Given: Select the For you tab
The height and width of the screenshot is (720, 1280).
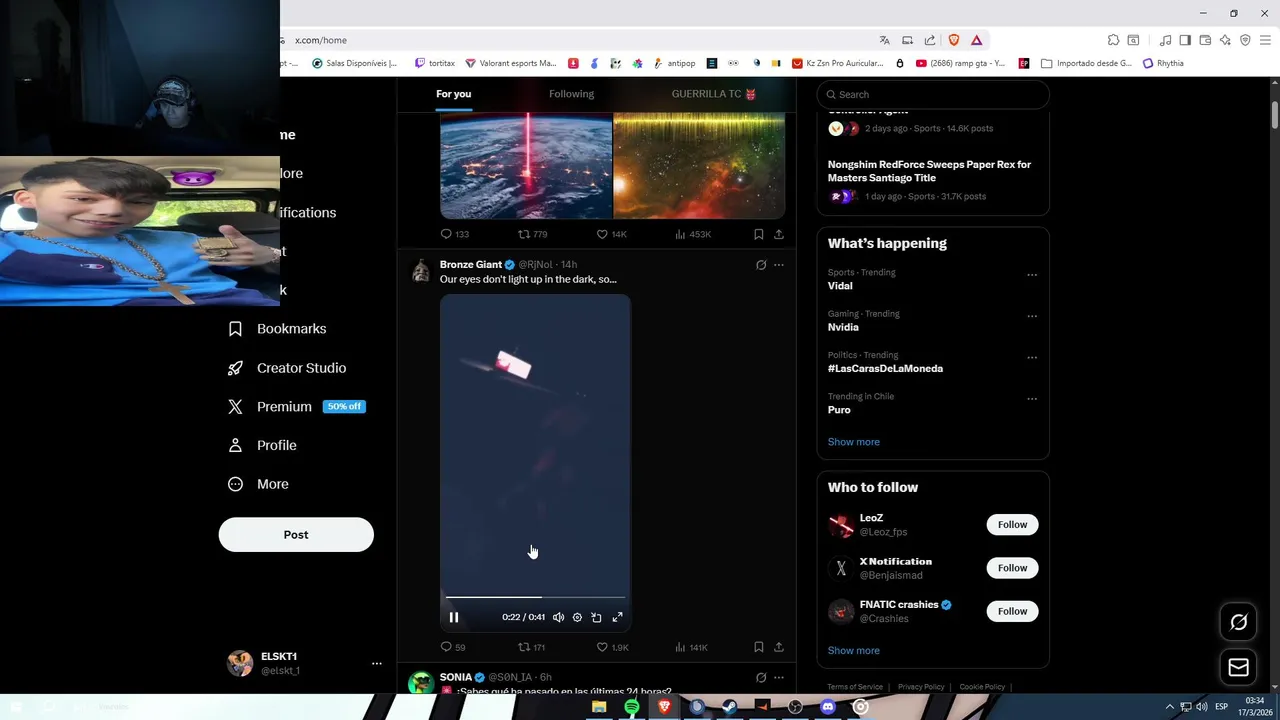Looking at the screenshot, I should 453,94.
